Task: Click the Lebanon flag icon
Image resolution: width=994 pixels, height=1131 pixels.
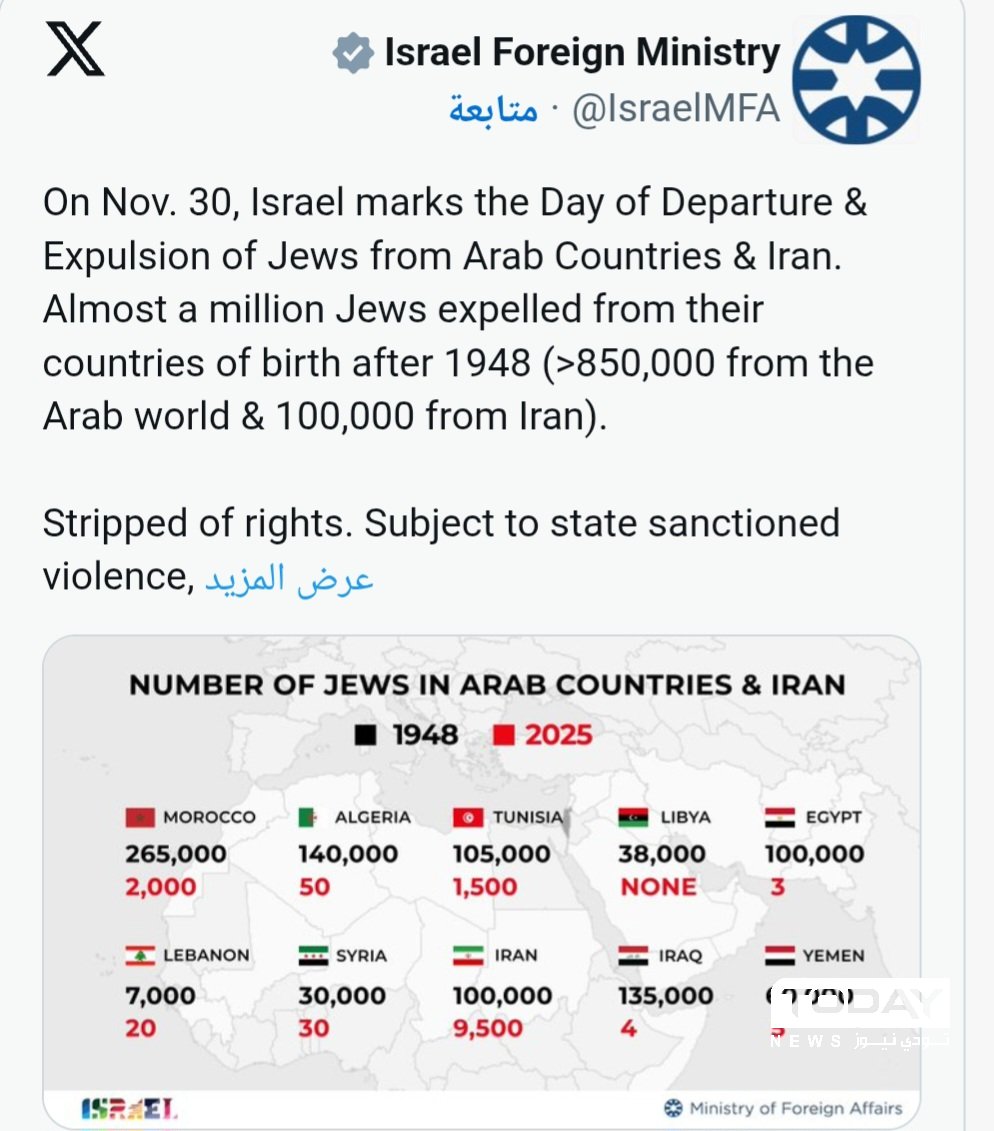Action: point(140,955)
